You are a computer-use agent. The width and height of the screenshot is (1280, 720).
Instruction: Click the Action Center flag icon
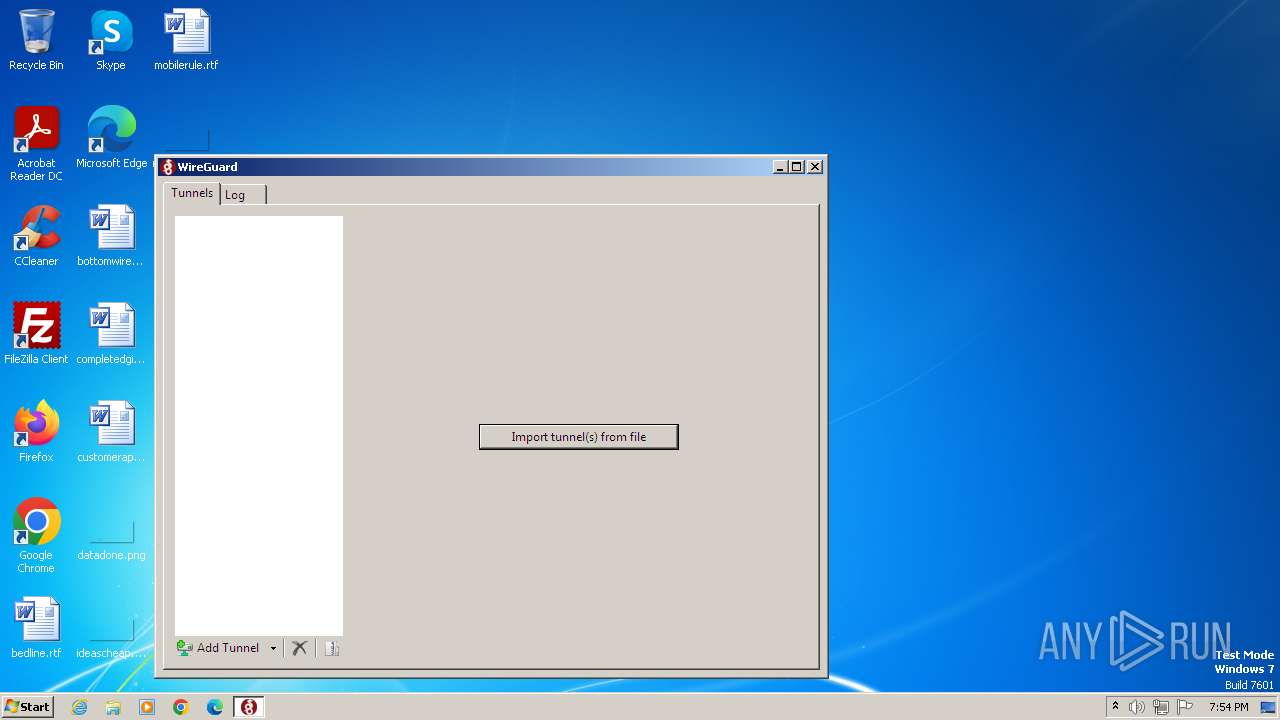pos(1185,707)
